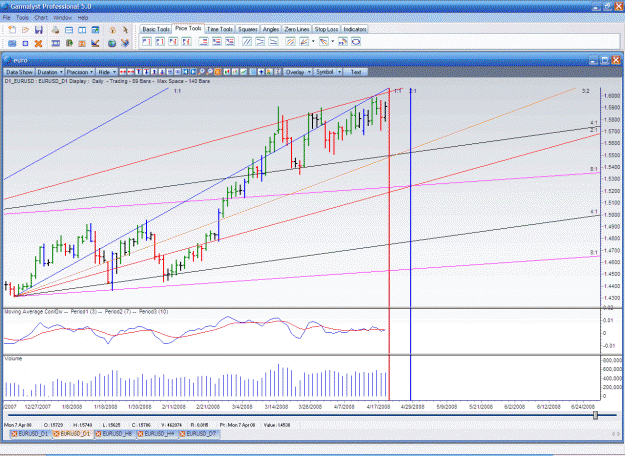Switch to the Squares tab
The height and width of the screenshot is (456, 625).
point(247,29)
